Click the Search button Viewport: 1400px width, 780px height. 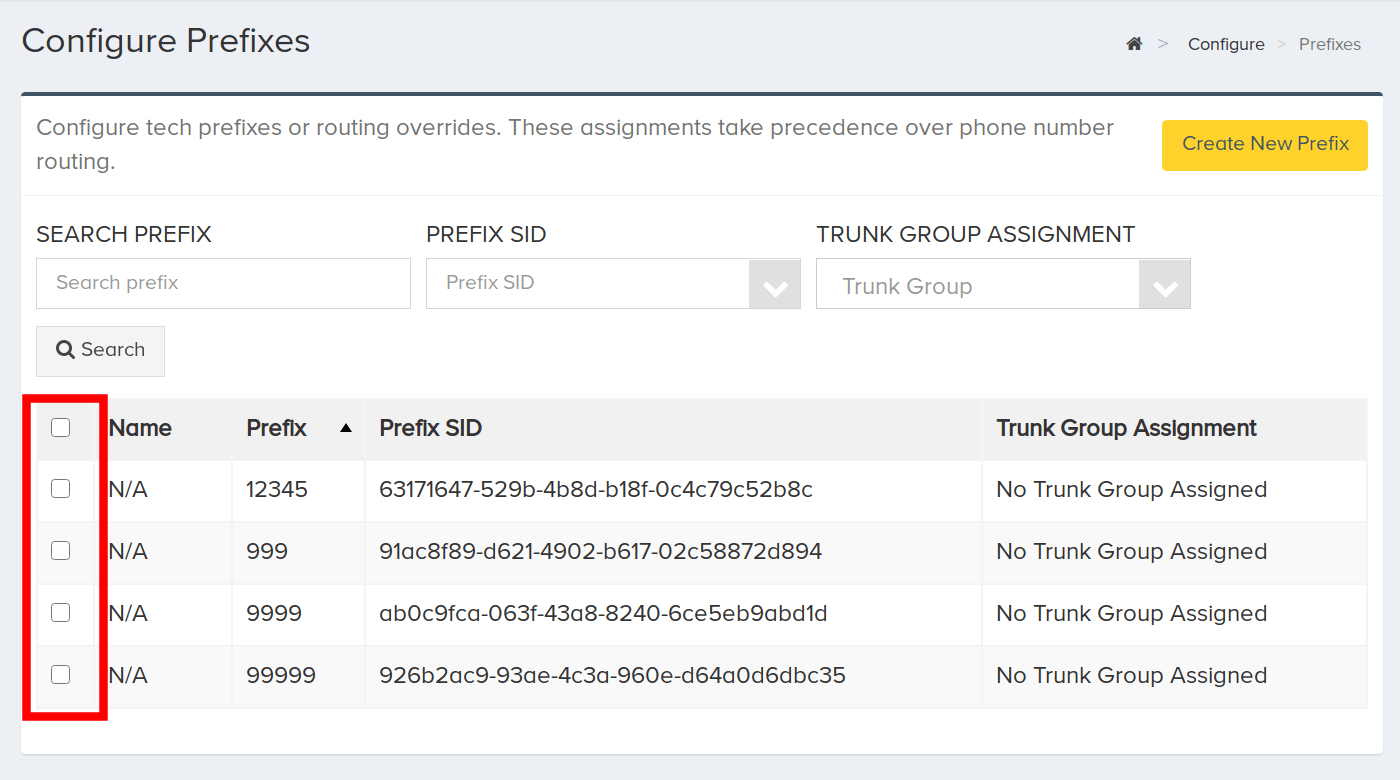tap(100, 351)
